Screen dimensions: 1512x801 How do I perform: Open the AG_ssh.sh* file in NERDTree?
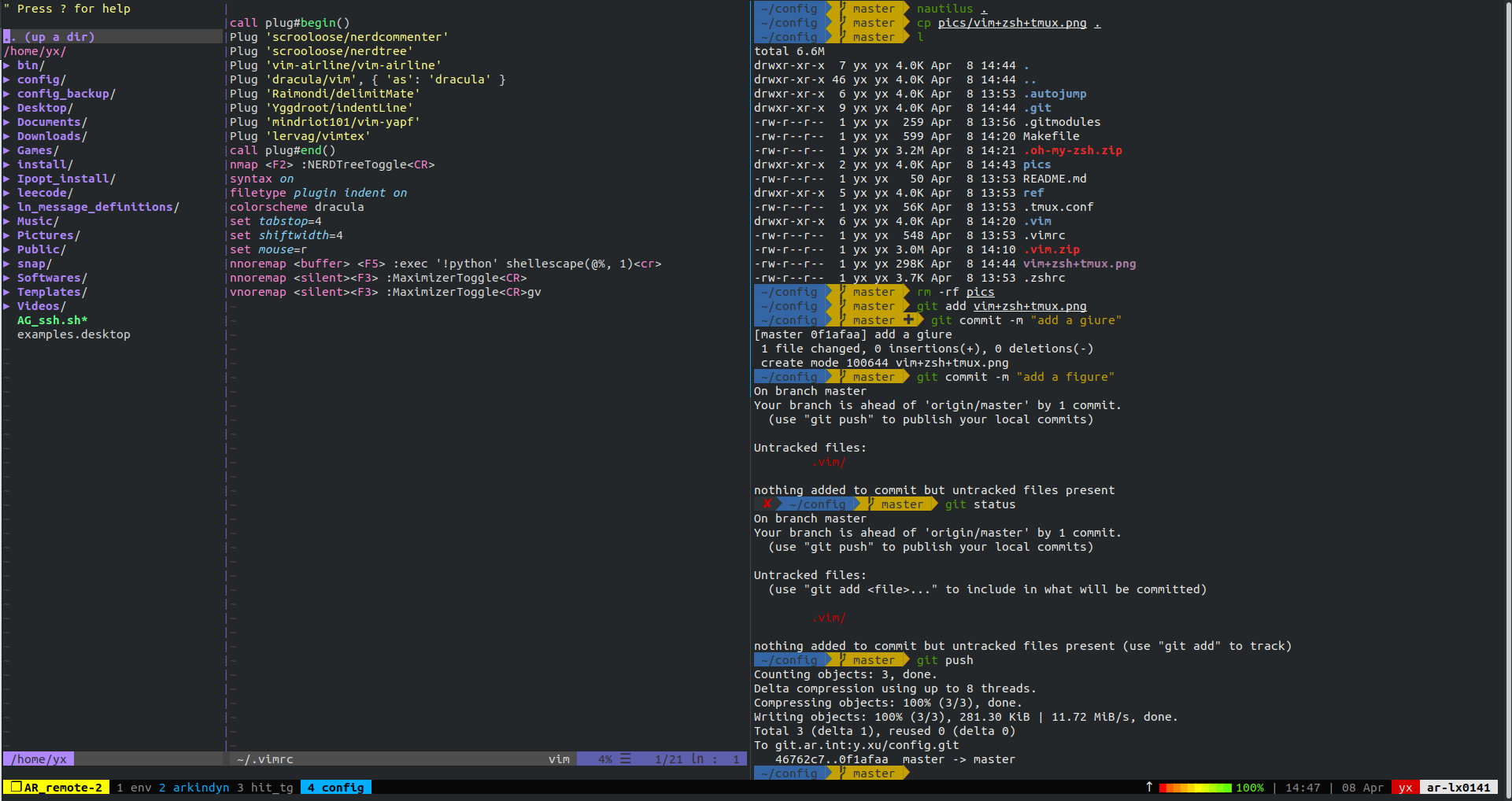(x=52, y=320)
